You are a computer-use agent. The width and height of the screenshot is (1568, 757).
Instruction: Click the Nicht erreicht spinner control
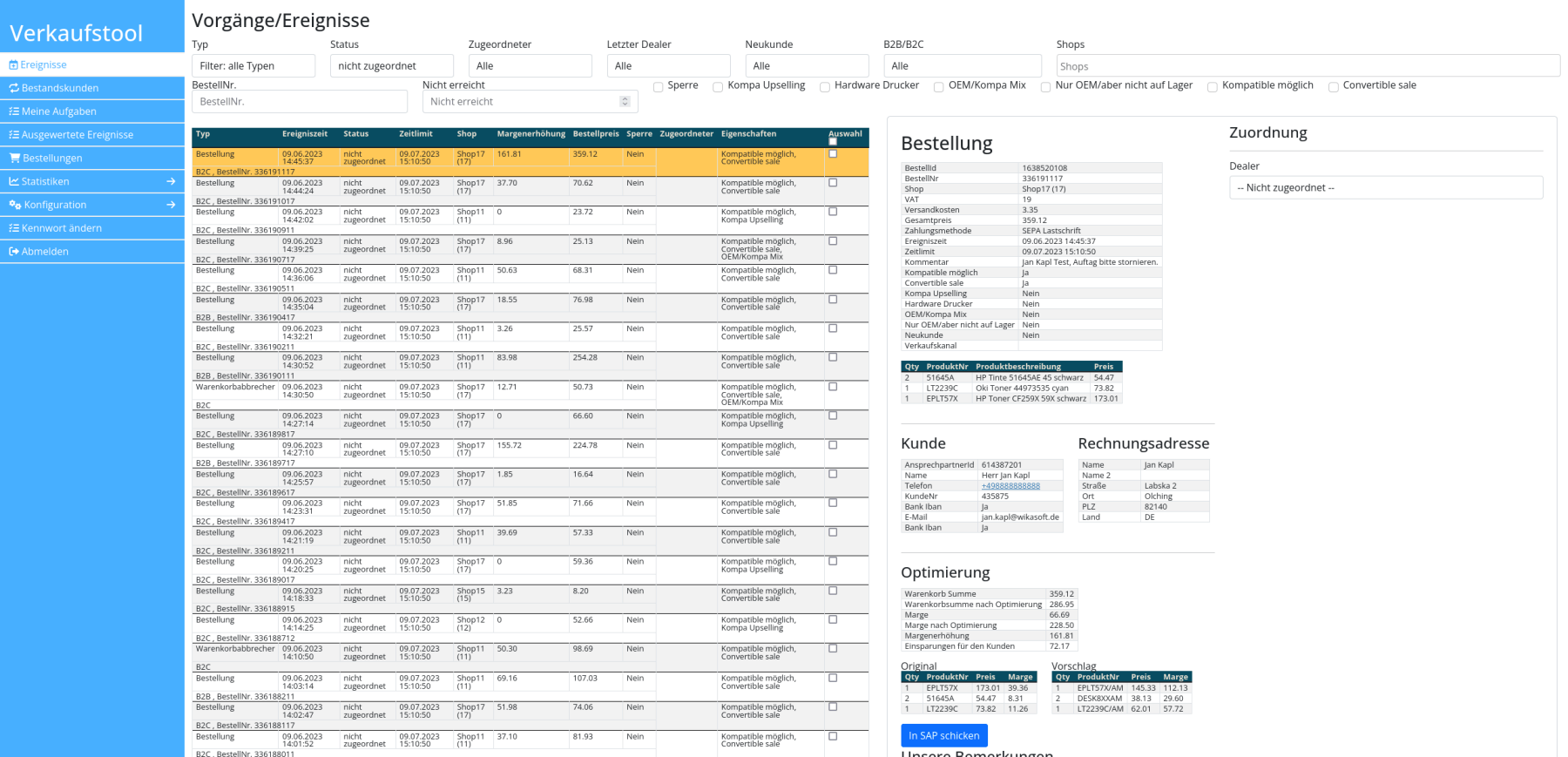pyautogui.click(x=625, y=102)
